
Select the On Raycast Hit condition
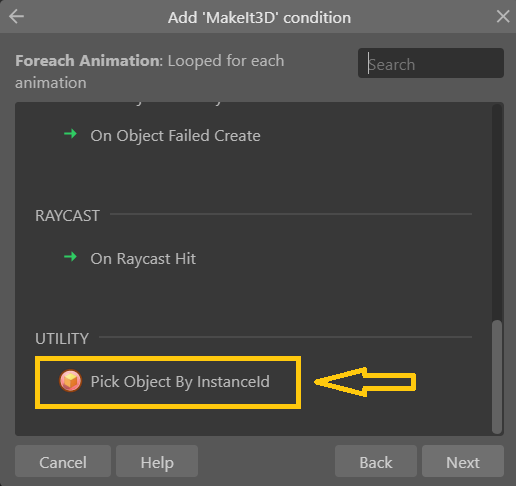143,259
